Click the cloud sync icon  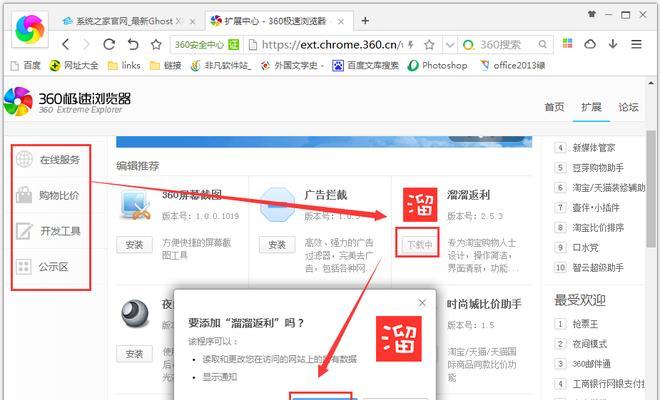click(x=590, y=44)
